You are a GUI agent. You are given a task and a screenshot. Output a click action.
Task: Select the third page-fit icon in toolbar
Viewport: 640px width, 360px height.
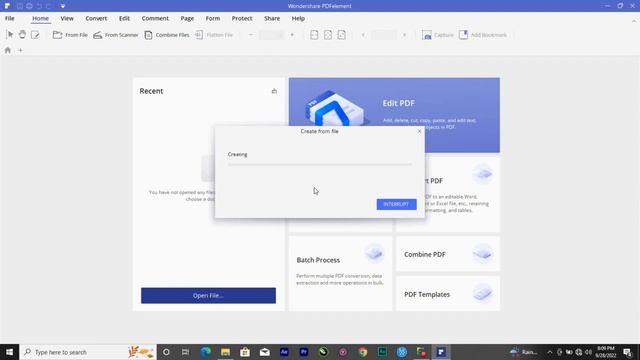pyautogui.click(x=342, y=35)
